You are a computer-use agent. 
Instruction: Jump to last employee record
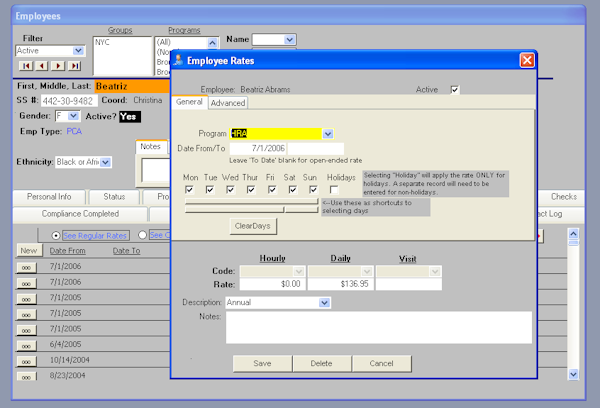pyautogui.click(x=75, y=66)
